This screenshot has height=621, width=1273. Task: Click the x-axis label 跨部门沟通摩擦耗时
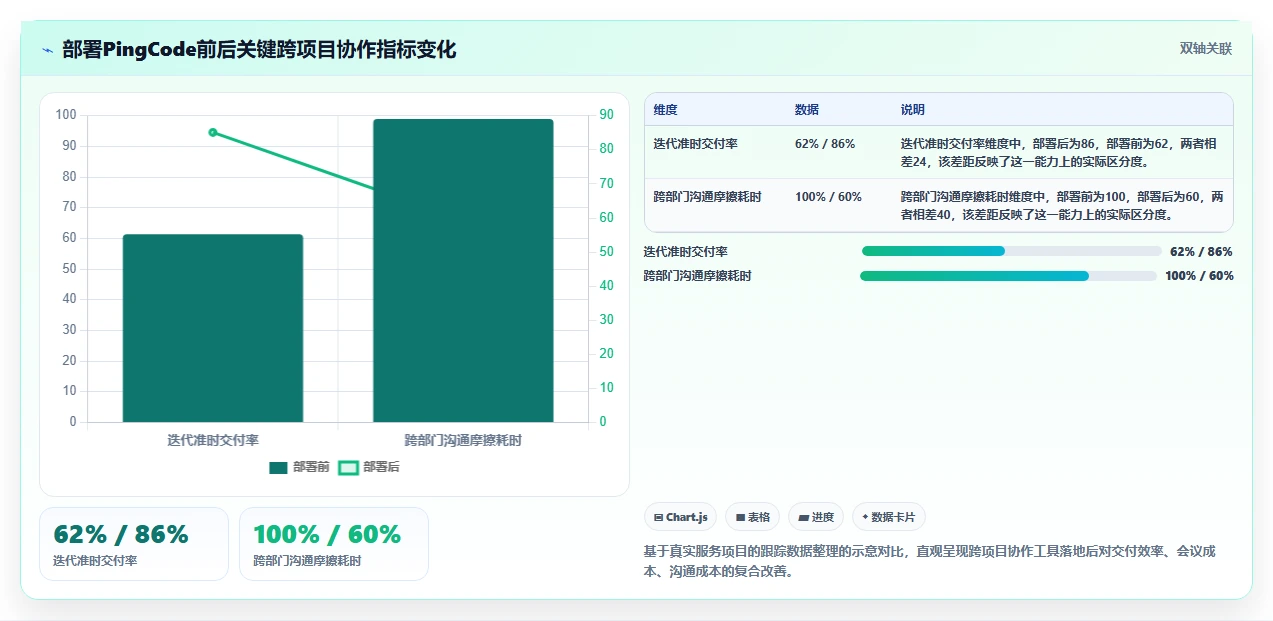(x=463, y=440)
